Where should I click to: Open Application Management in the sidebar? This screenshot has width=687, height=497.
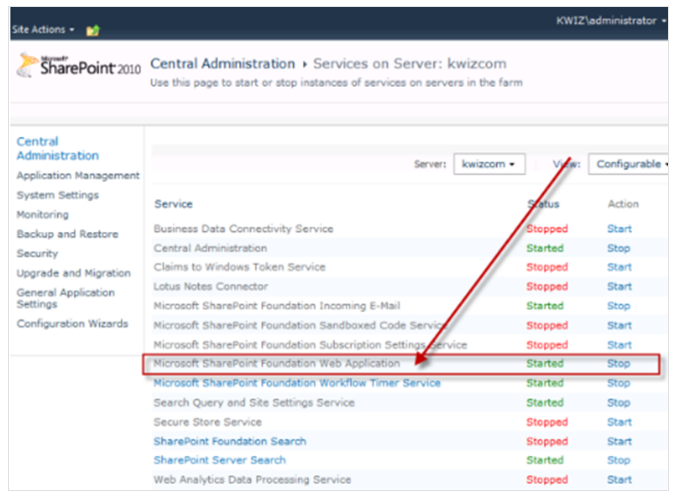(78, 175)
